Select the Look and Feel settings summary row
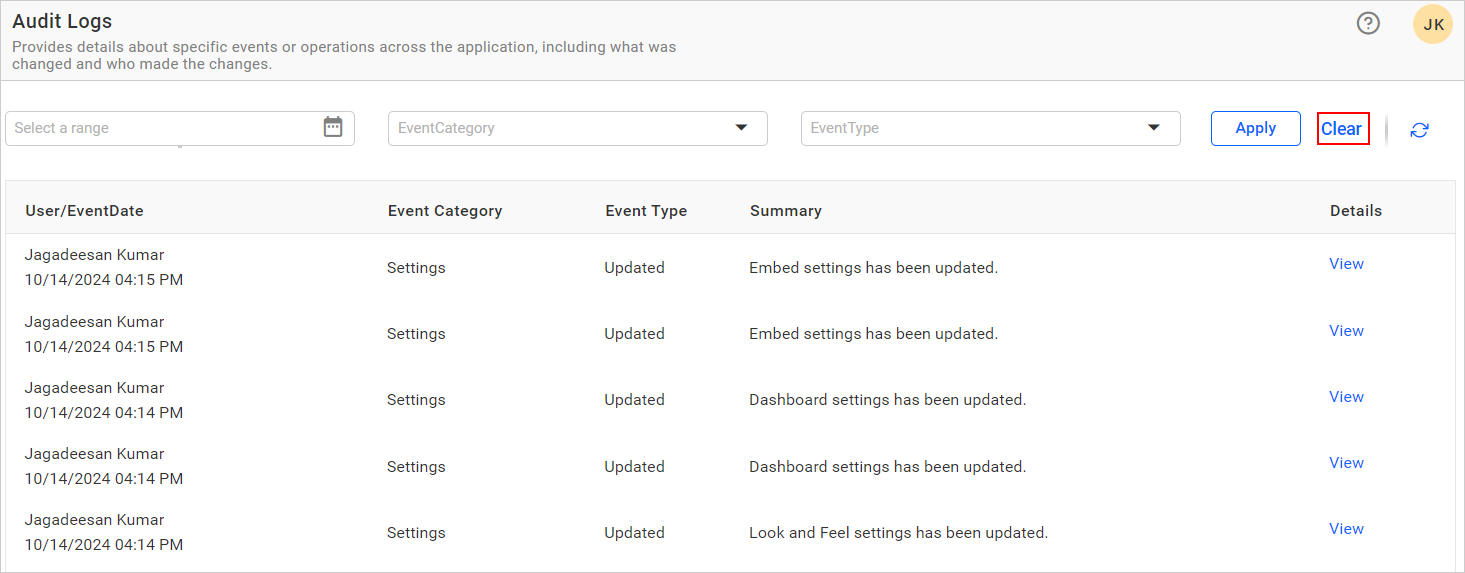 coord(898,533)
